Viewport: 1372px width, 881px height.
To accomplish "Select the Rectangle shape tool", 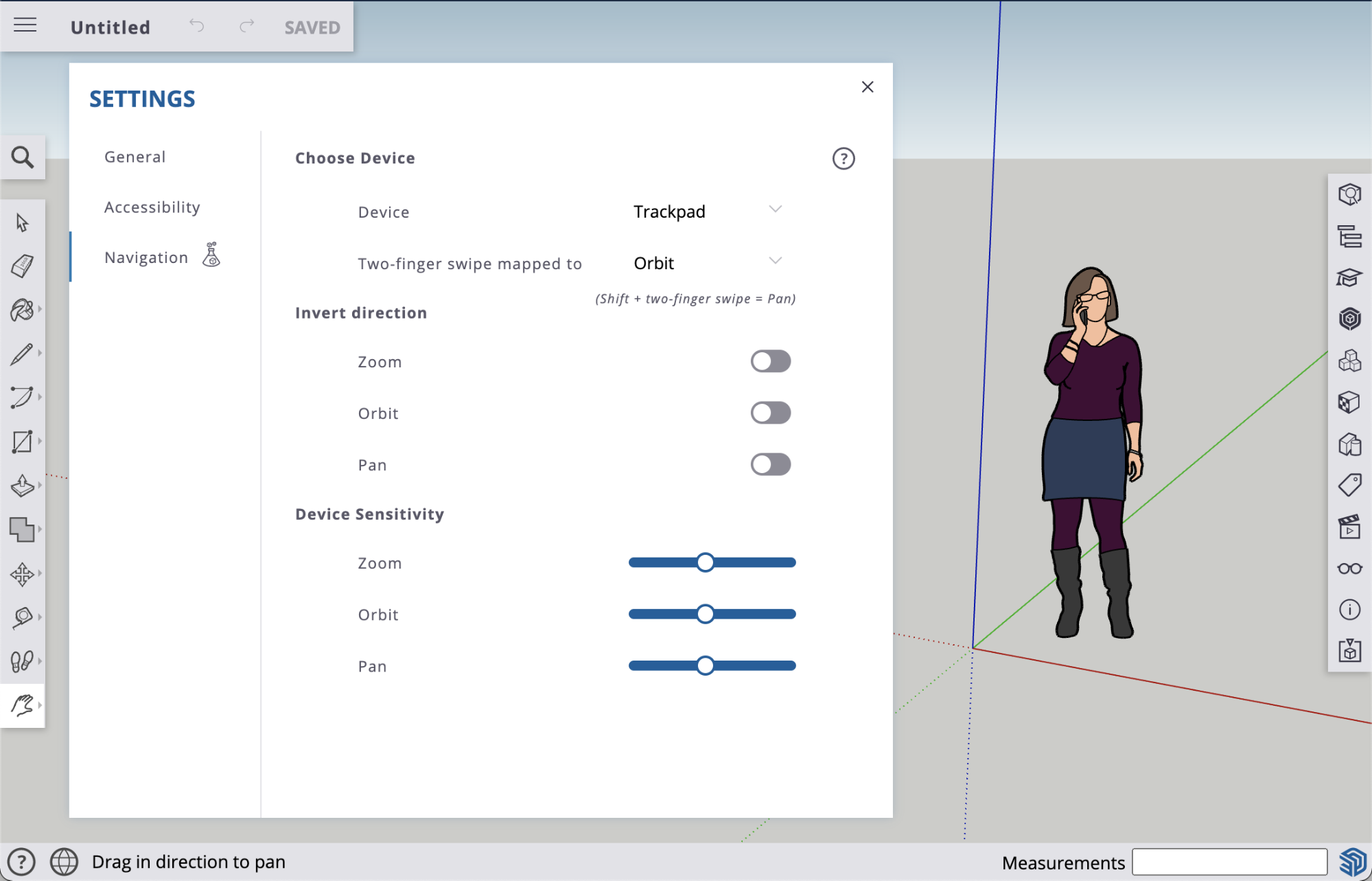I will (22, 442).
